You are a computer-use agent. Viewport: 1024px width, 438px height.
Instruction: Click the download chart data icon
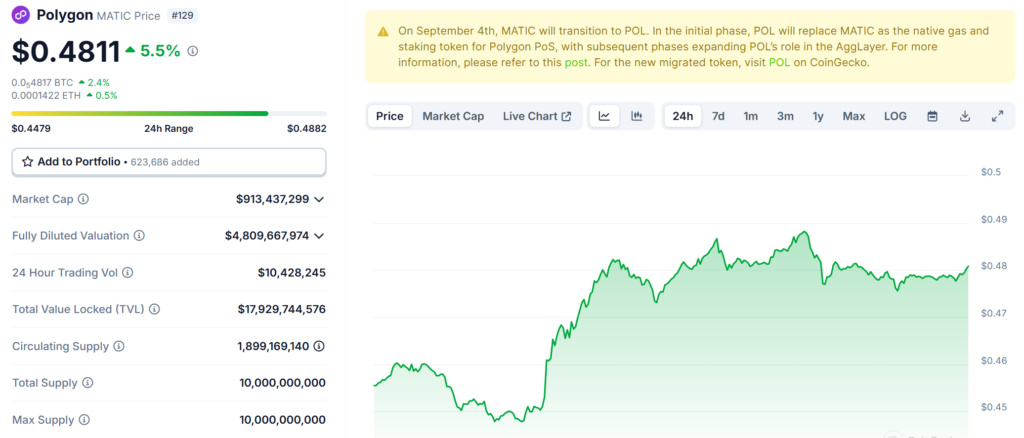point(965,116)
